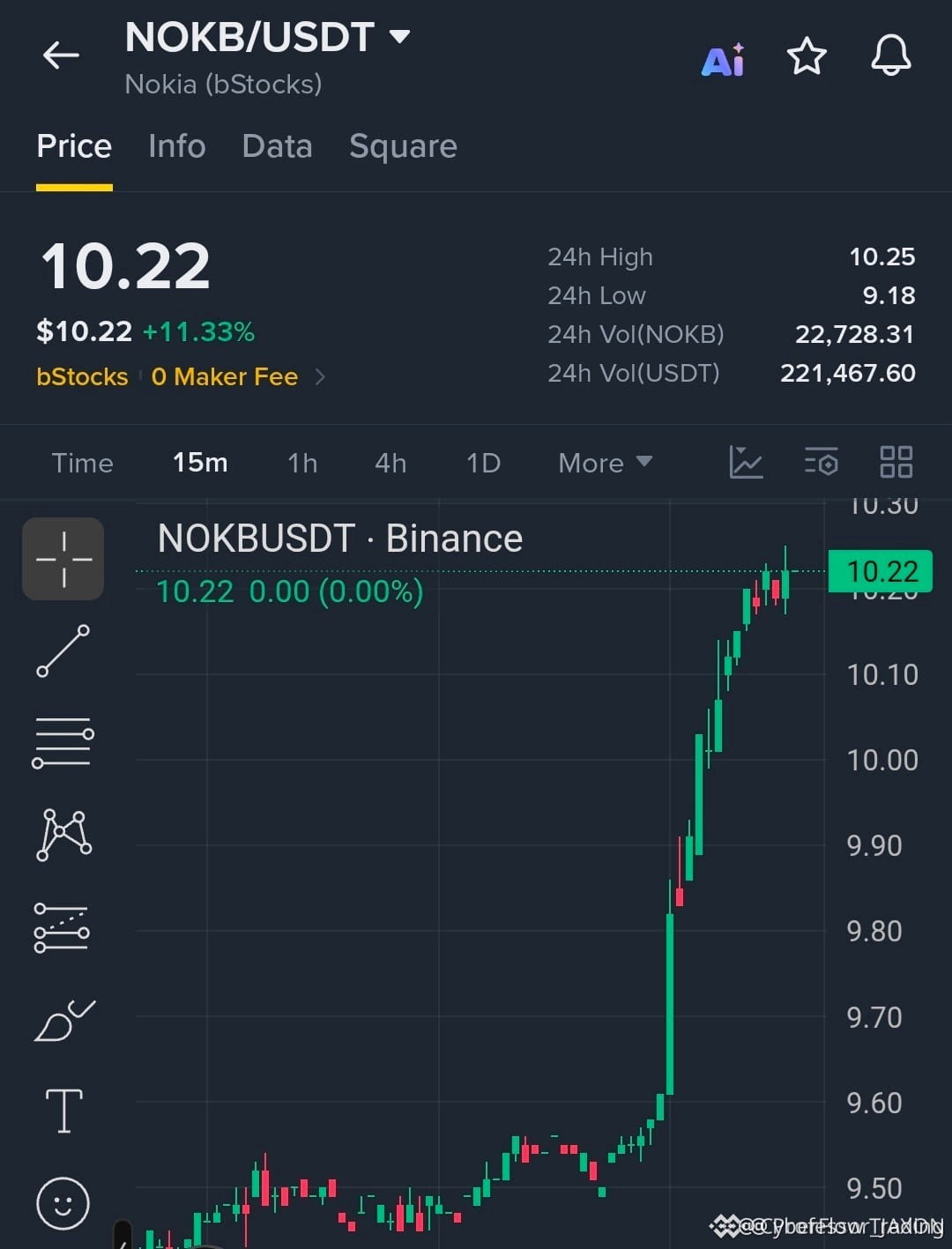The width and height of the screenshot is (952, 1249).
Task: Open the emoji sticker tool
Action: pos(63,1203)
